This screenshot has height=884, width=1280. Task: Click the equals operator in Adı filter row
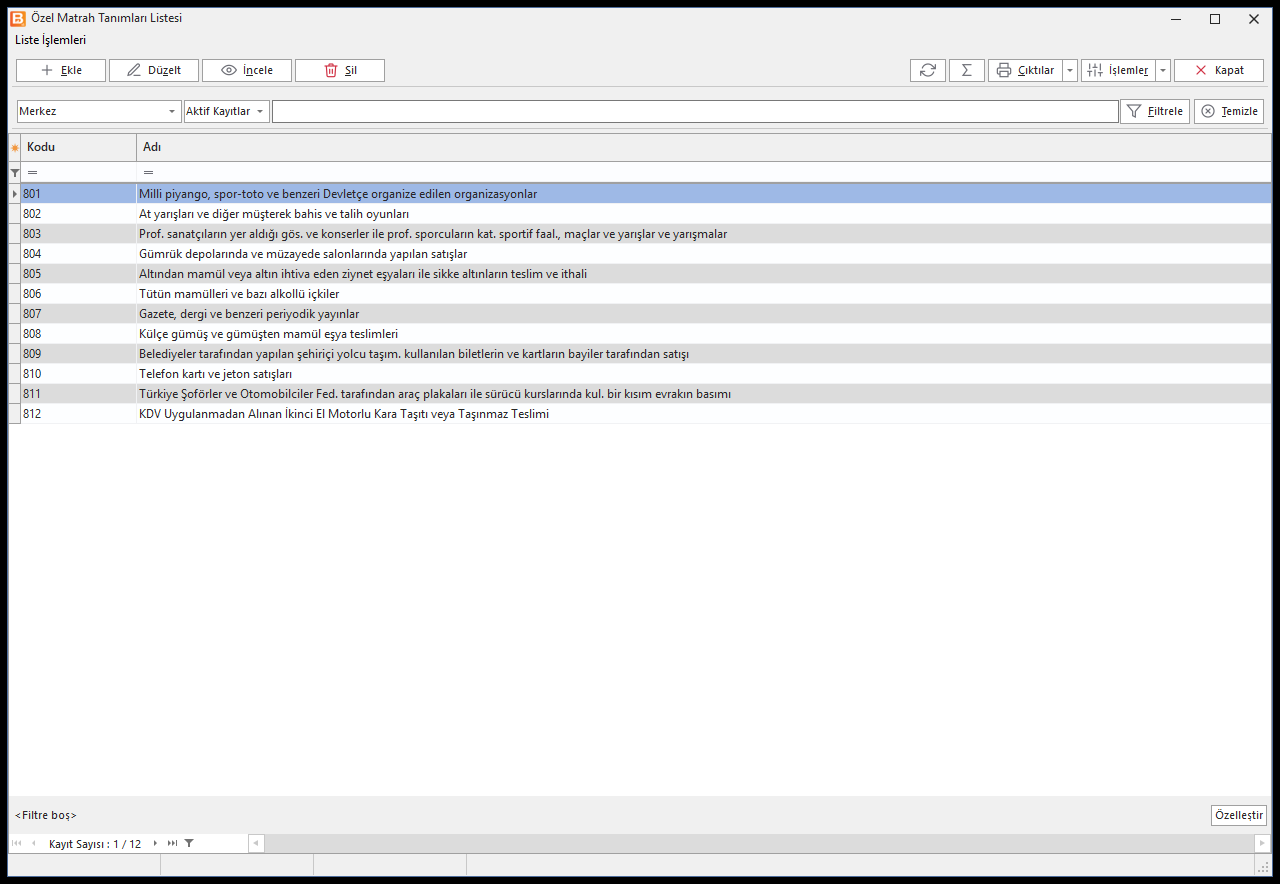(148, 173)
